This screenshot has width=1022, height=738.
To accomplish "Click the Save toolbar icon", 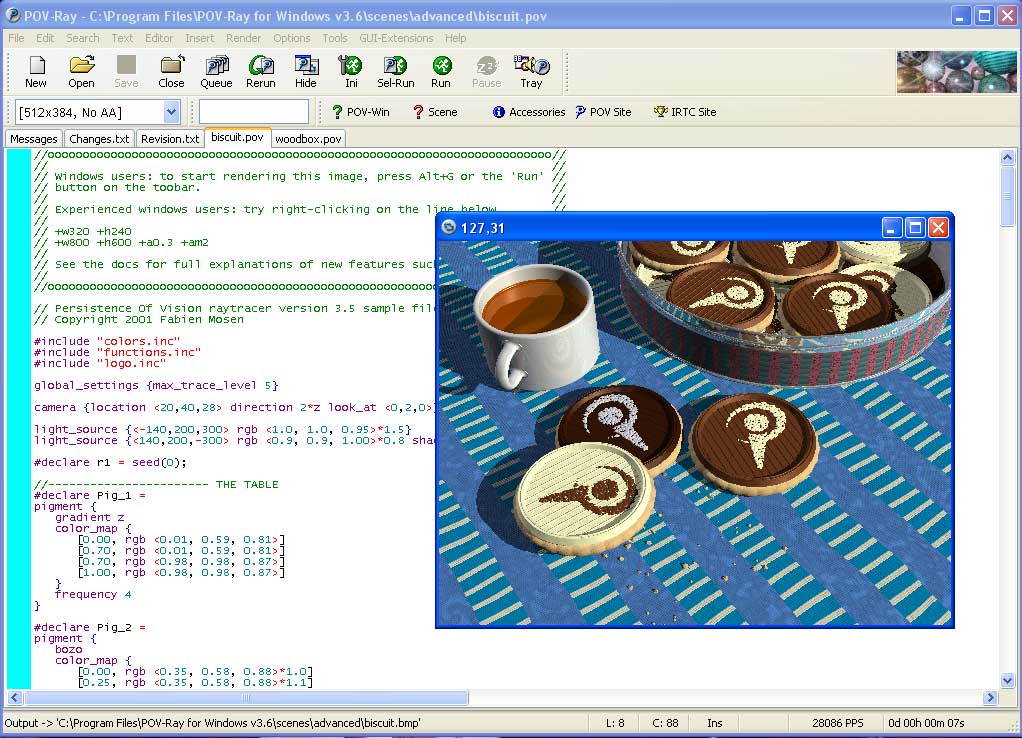I will pos(126,71).
